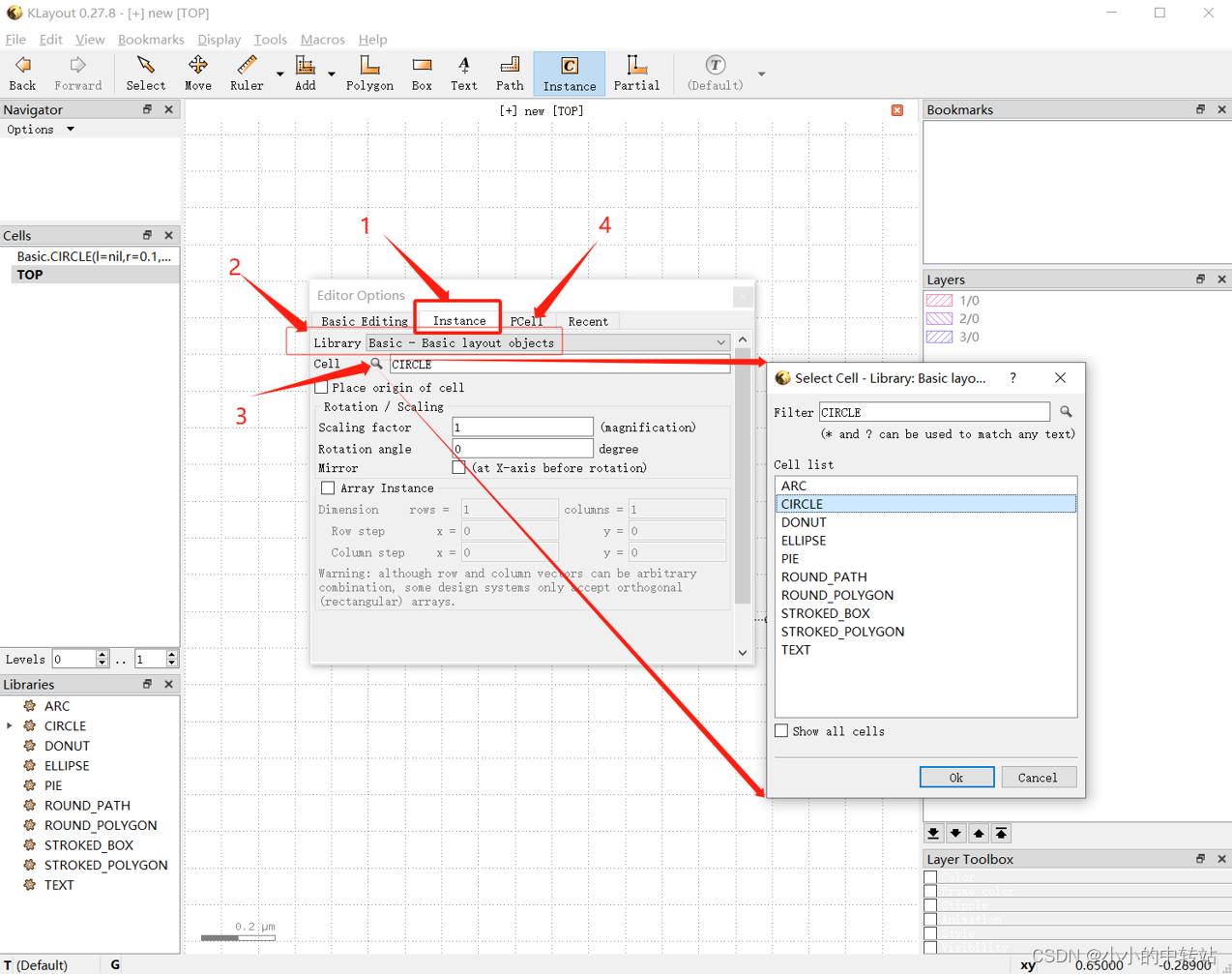Undock the Libraries panel
The image size is (1232, 974).
point(147,684)
